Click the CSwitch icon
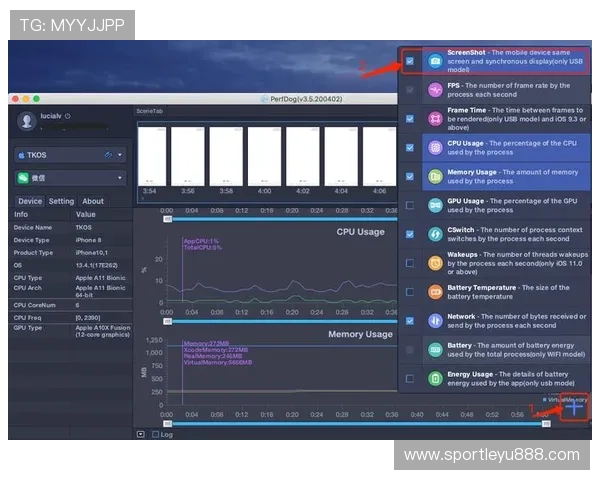This screenshot has height=480, width=600. 435,234
